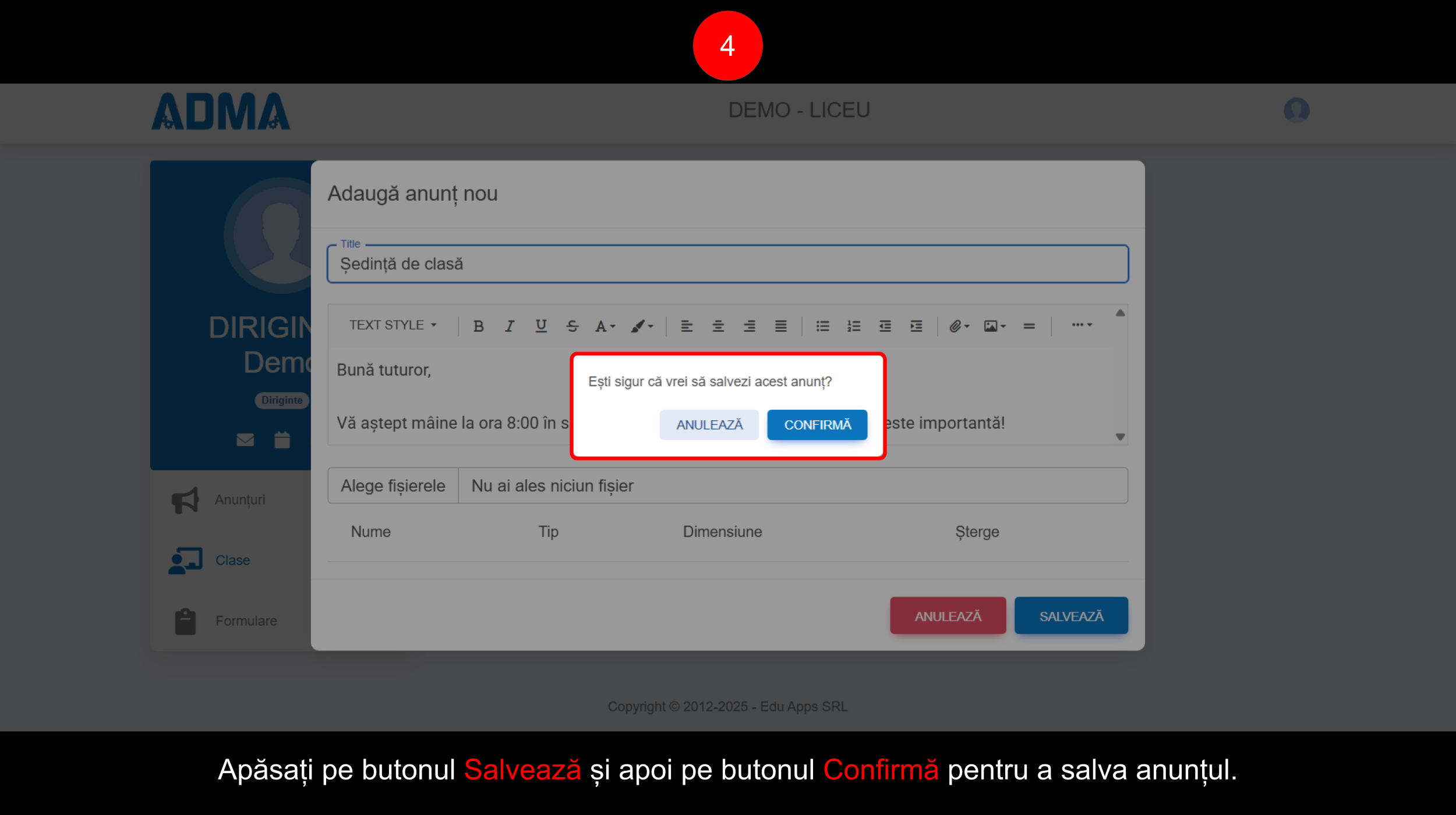Click Anulează in the confirmation dialog
This screenshot has height=815, width=1456.
click(709, 425)
